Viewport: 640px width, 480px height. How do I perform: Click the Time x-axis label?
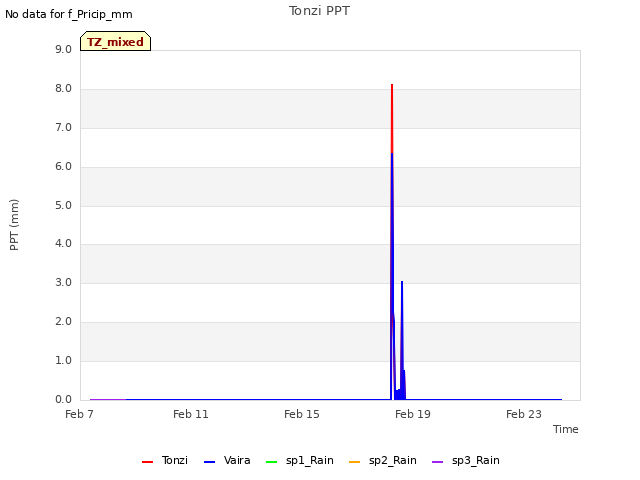[x=566, y=429]
